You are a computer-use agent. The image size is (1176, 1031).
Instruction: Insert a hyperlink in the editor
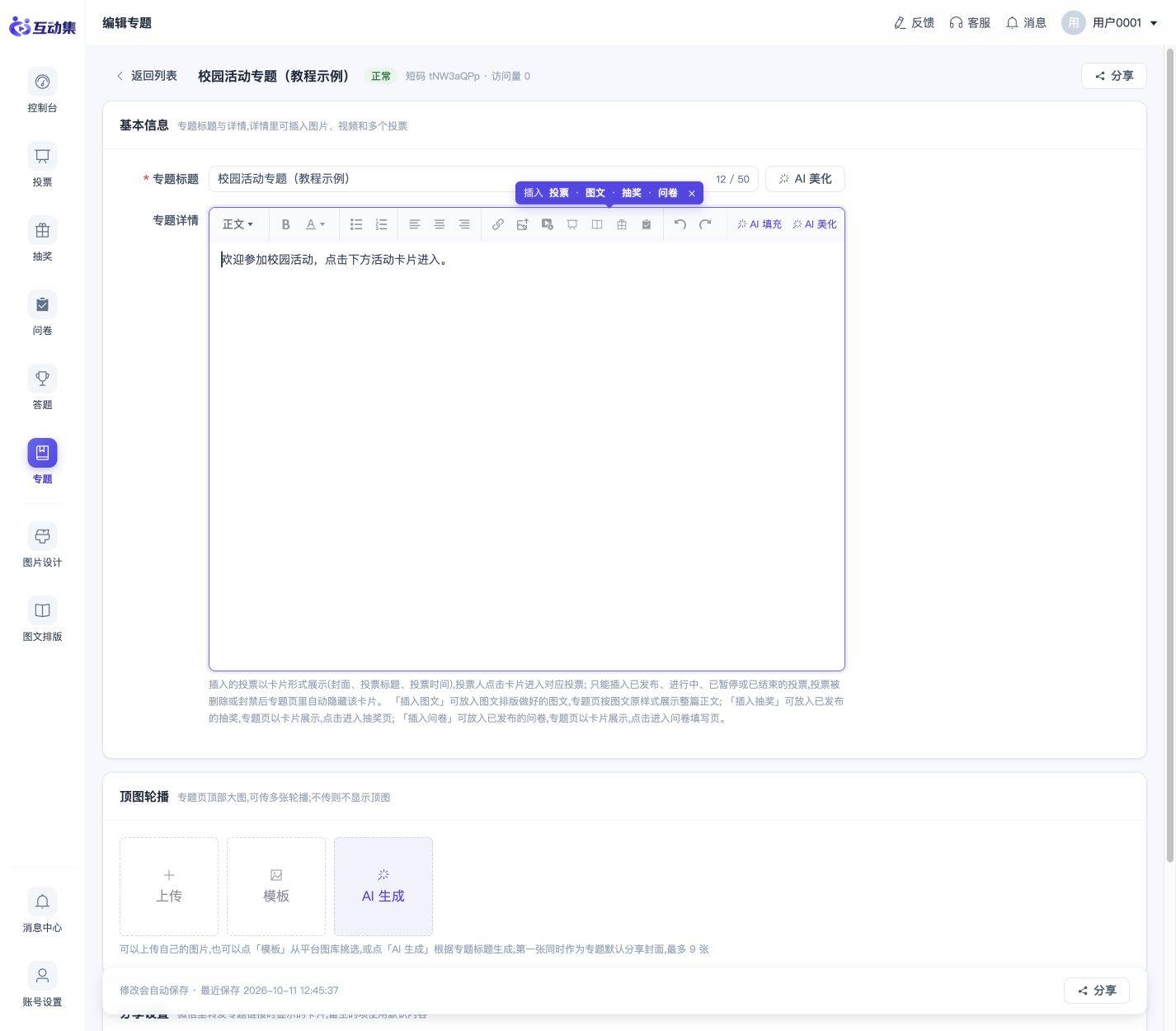[x=498, y=224]
